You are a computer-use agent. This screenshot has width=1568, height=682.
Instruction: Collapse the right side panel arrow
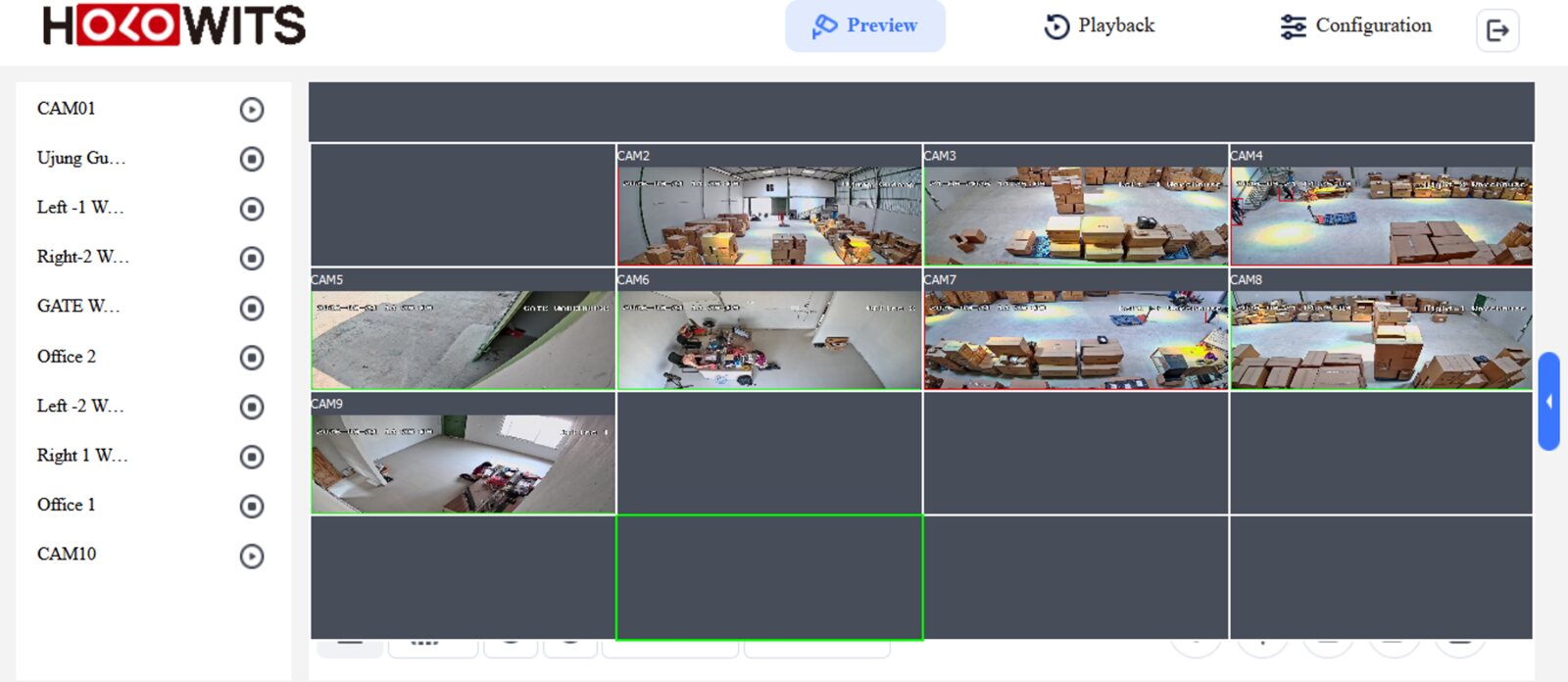pos(1548,402)
